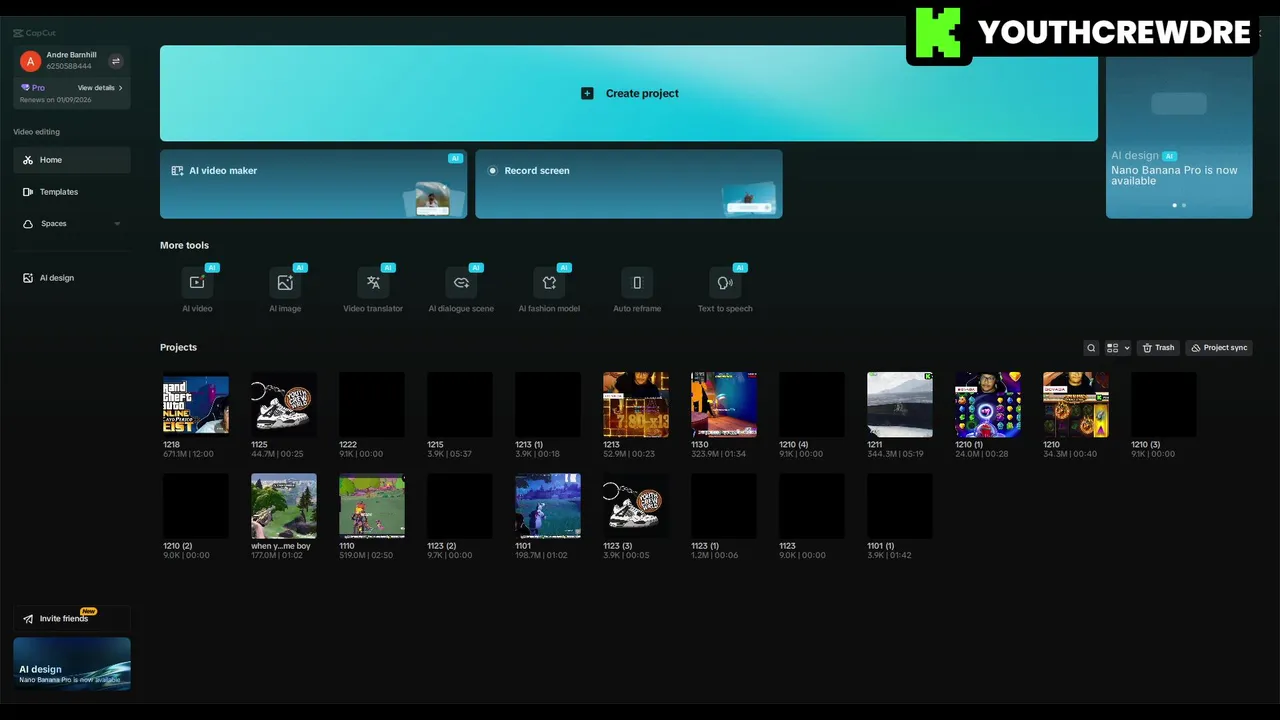
Task: Launch the Video translator tool
Action: click(x=373, y=283)
